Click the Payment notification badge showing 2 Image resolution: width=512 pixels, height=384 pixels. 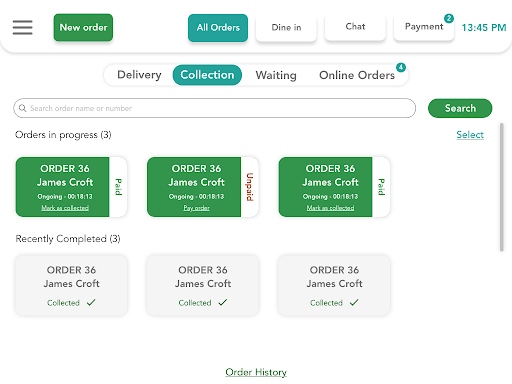click(449, 18)
